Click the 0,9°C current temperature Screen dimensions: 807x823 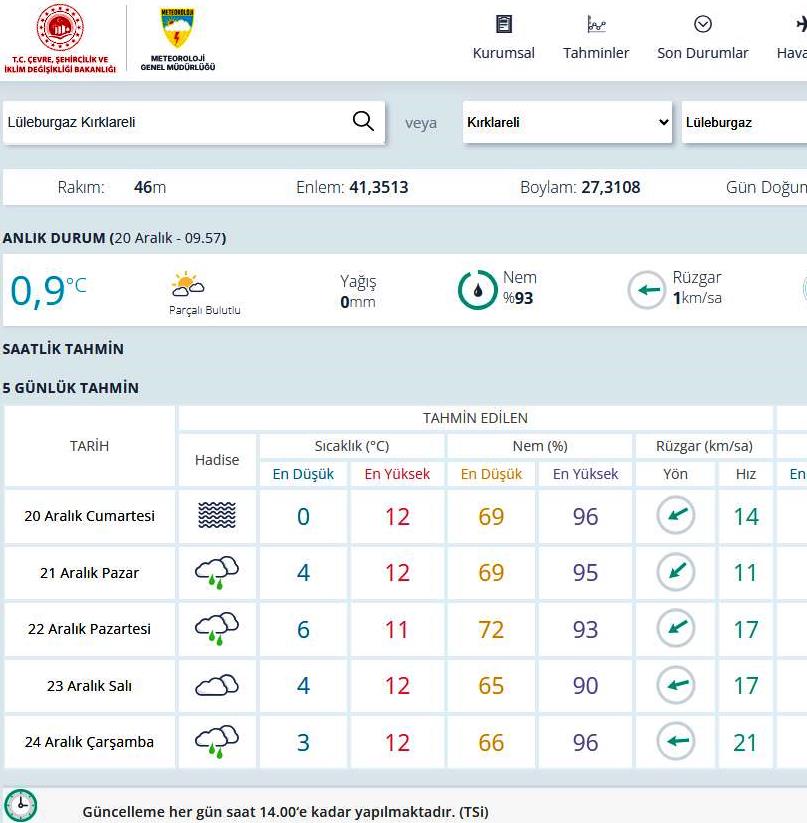point(48,290)
